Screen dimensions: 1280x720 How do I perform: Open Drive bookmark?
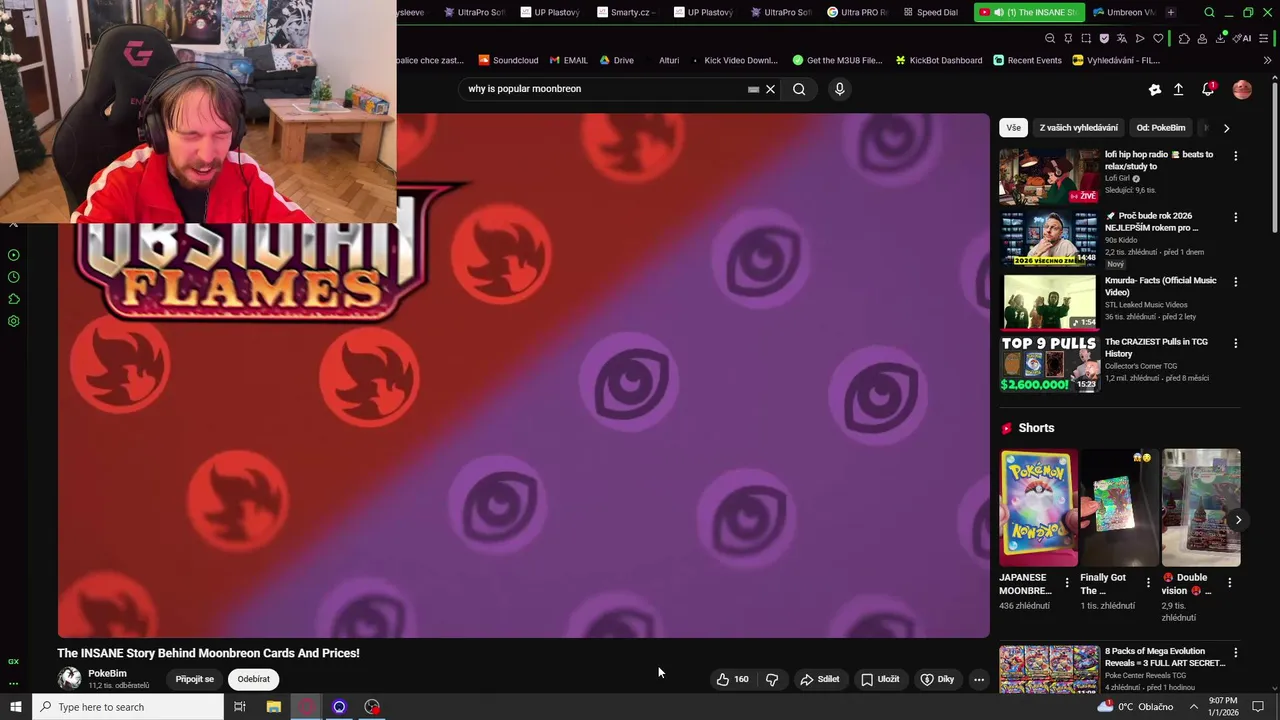coord(616,60)
